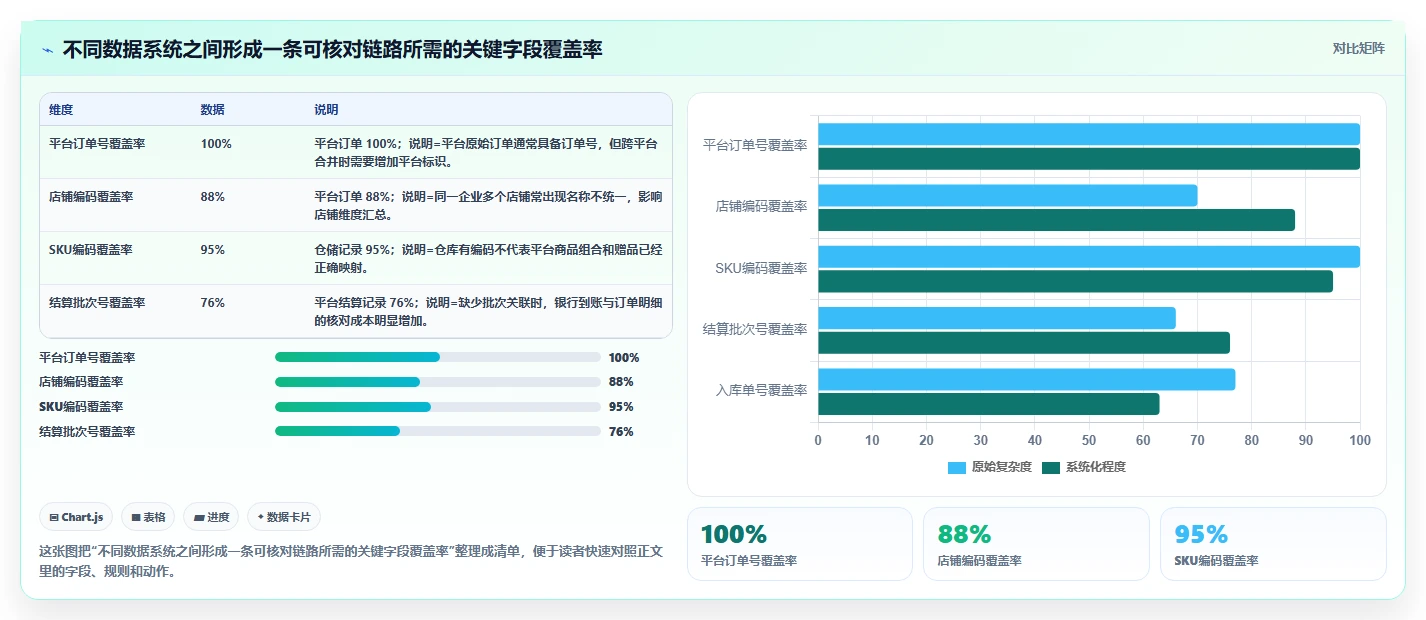1426x620 pixels.
Task: Click light blue bar for 结算批次号覆盖率 in chart
Action: pos(997,318)
